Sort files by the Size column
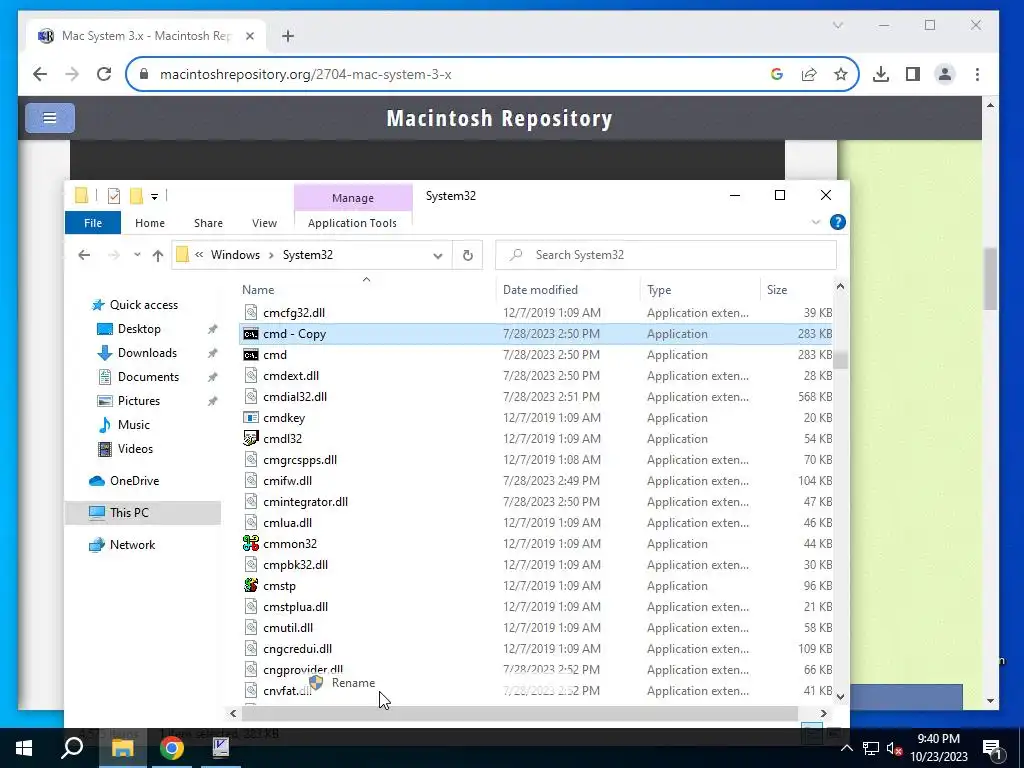Screen dimensions: 1024x768 coord(776,290)
